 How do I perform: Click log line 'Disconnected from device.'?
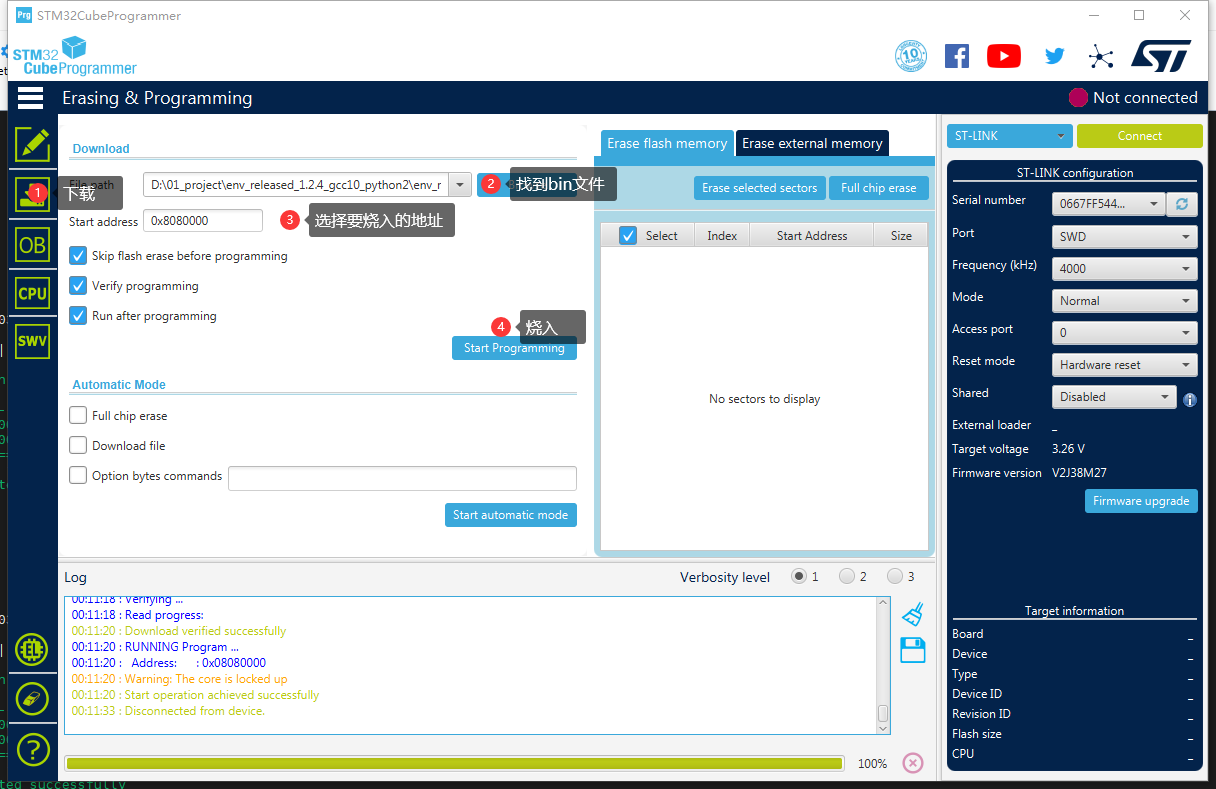tap(168, 711)
